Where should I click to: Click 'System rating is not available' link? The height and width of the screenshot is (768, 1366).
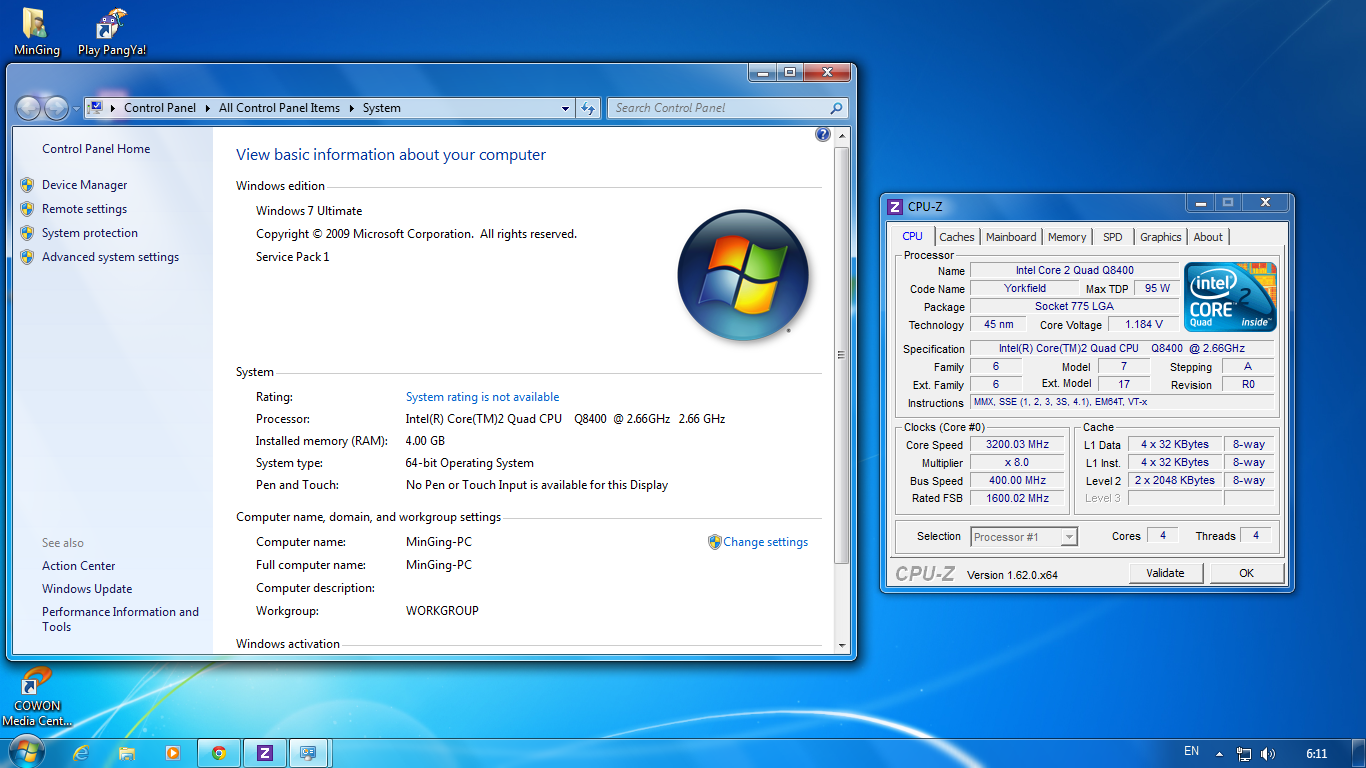[483, 397]
